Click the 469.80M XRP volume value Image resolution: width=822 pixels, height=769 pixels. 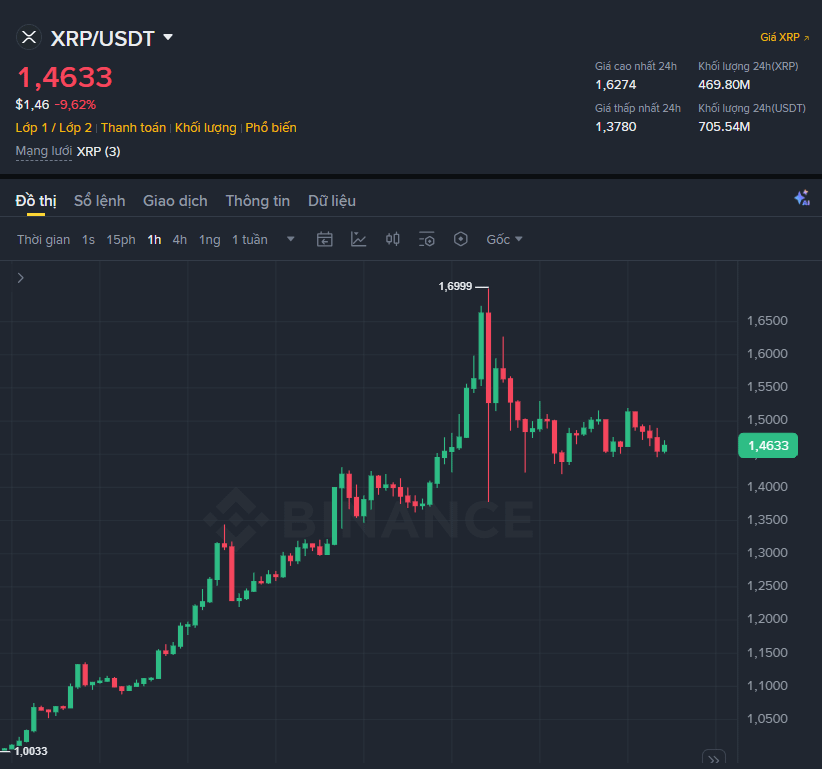coord(724,85)
